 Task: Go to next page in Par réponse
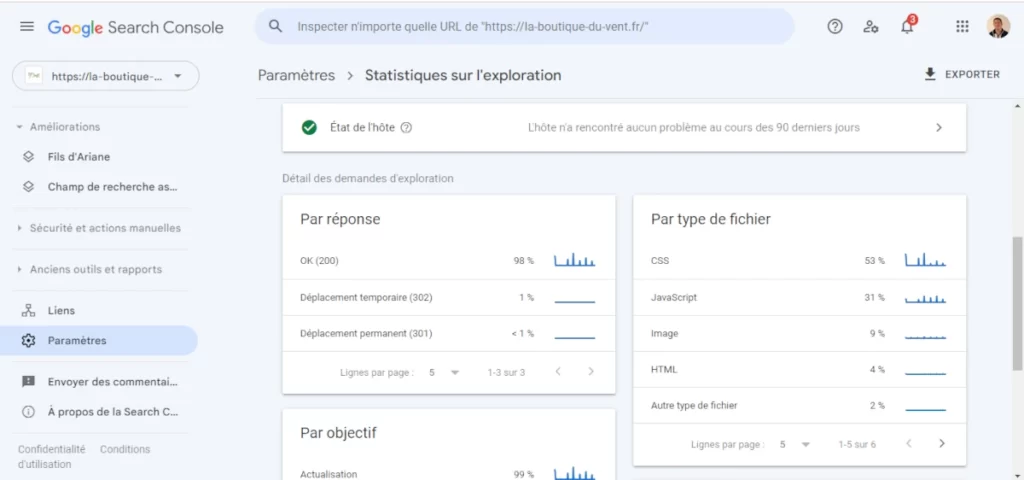[x=591, y=372]
